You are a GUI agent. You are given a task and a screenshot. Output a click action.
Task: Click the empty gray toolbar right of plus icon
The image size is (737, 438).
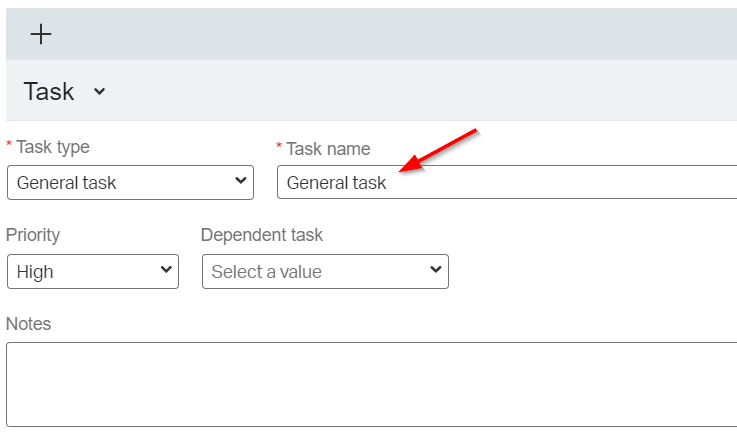(x=400, y=34)
